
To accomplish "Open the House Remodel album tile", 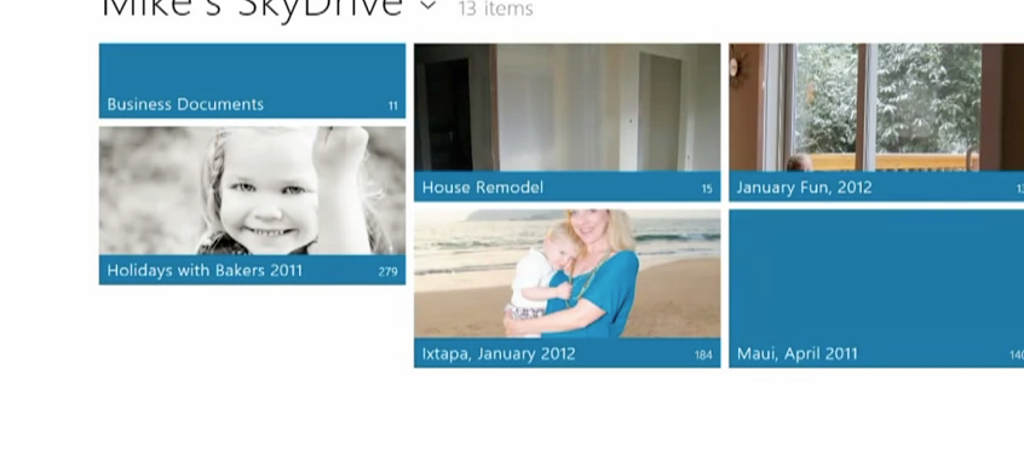I will coord(567,122).
